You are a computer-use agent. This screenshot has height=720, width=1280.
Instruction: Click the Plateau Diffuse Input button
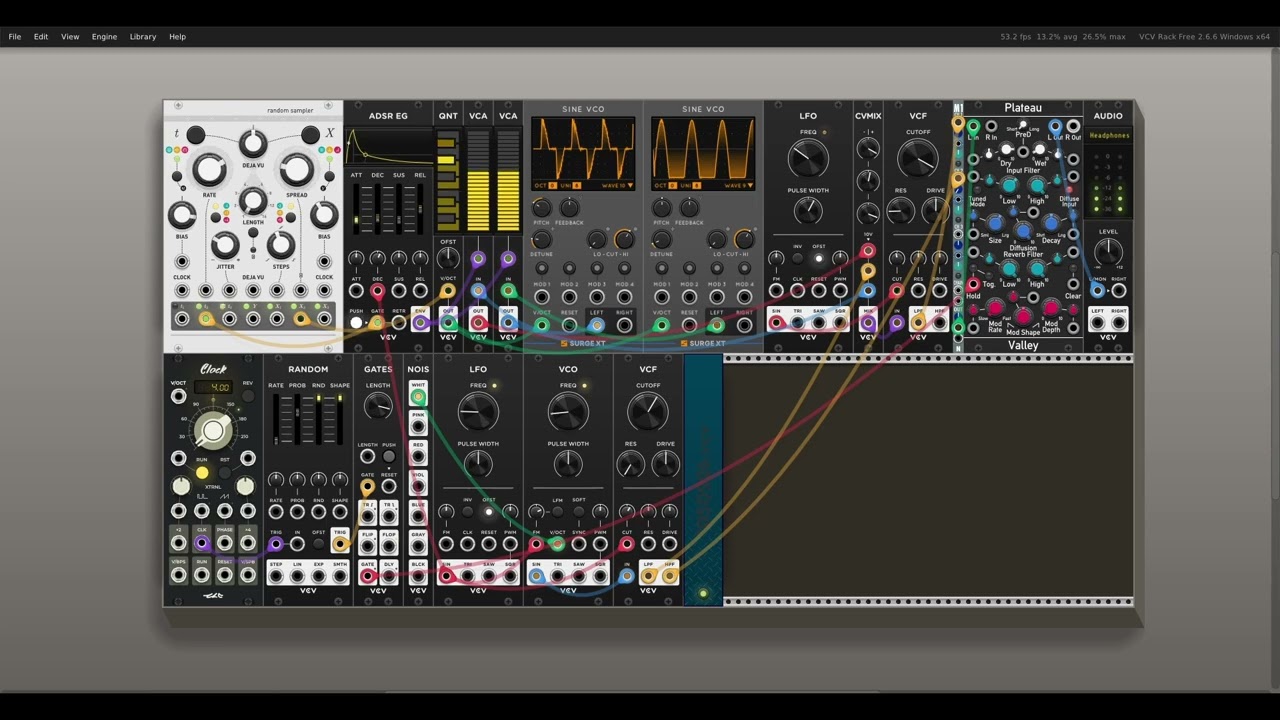tap(1069, 189)
